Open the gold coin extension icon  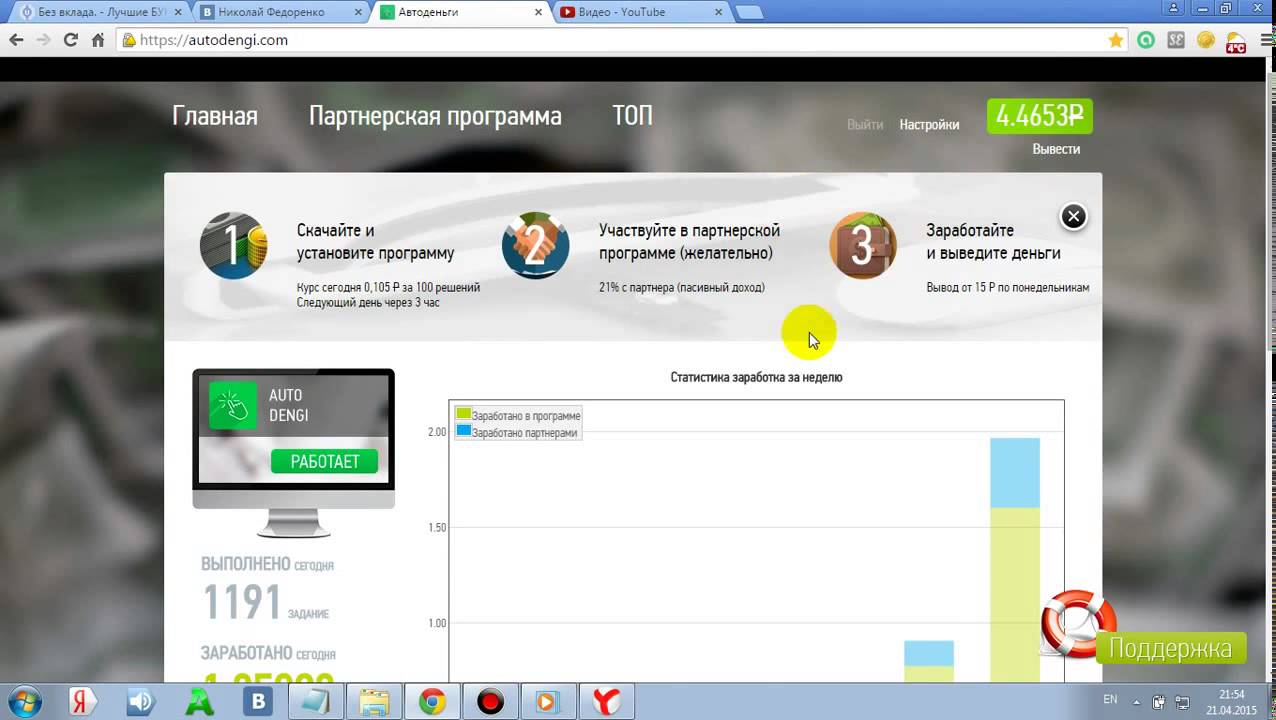tap(1206, 41)
